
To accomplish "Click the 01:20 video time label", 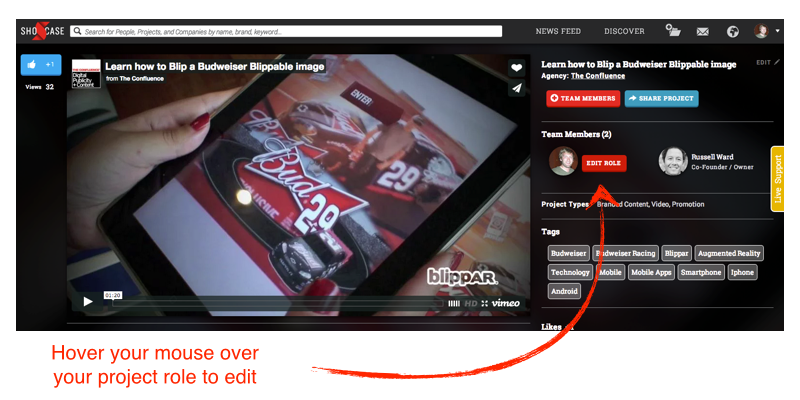I will (112, 295).
